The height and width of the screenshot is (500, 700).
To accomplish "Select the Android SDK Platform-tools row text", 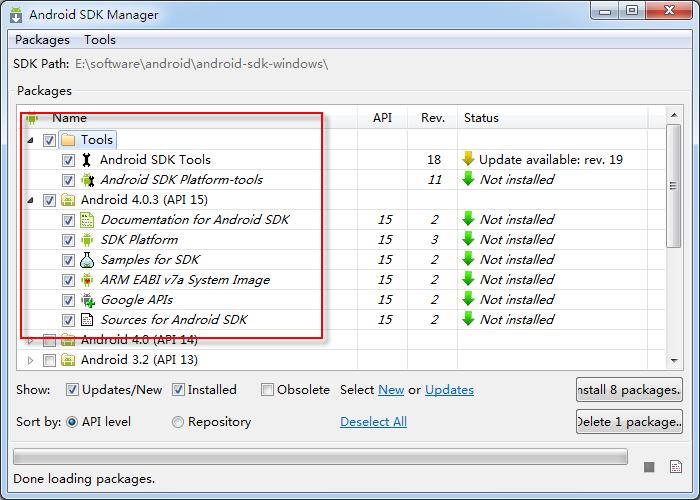I will [182, 179].
